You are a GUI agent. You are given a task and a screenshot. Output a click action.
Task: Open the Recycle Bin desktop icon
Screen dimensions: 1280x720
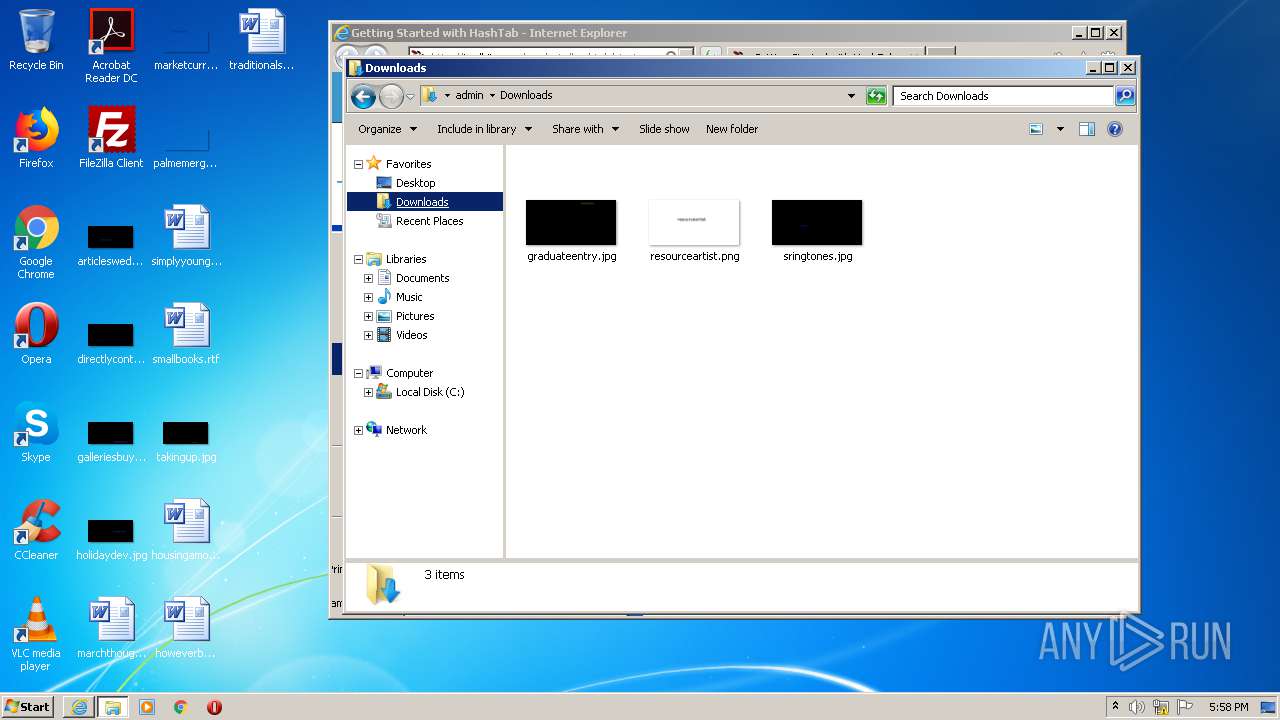[36, 40]
